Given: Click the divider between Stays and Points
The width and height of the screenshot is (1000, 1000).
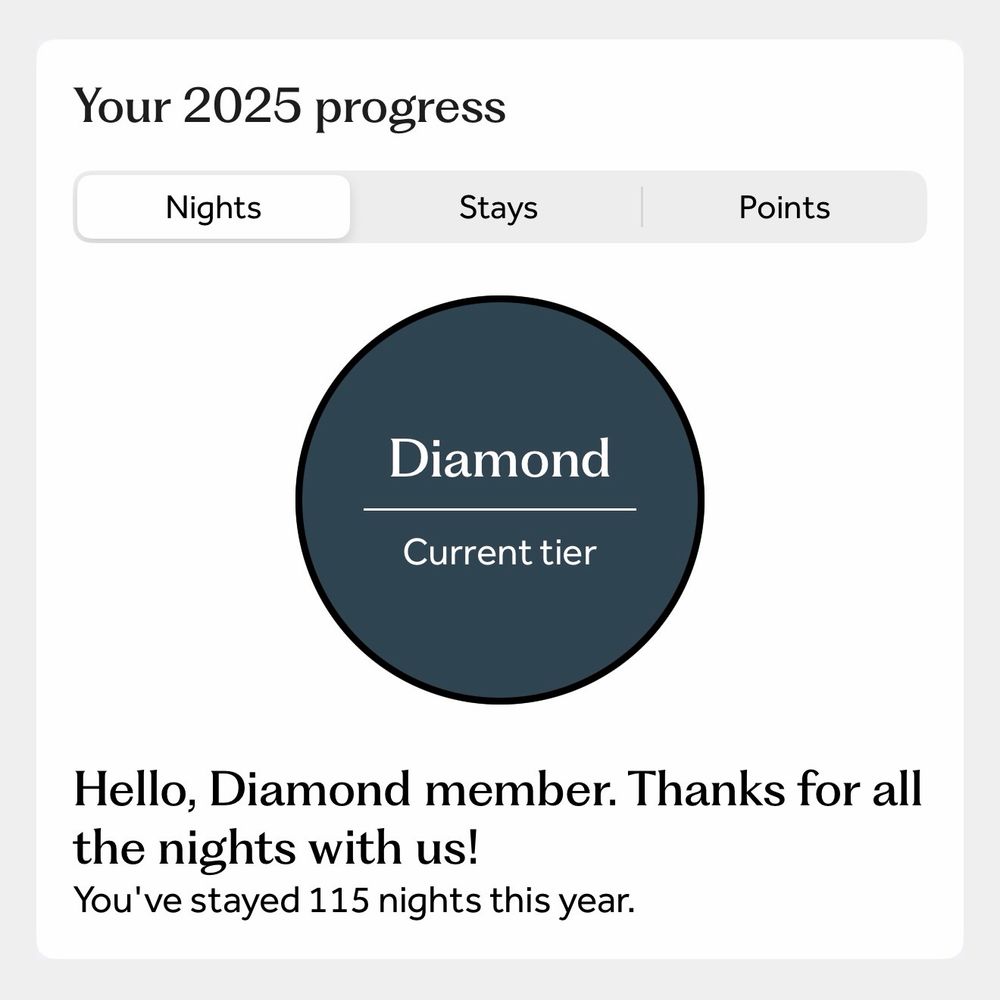Looking at the screenshot, I should tap(642, 207).
